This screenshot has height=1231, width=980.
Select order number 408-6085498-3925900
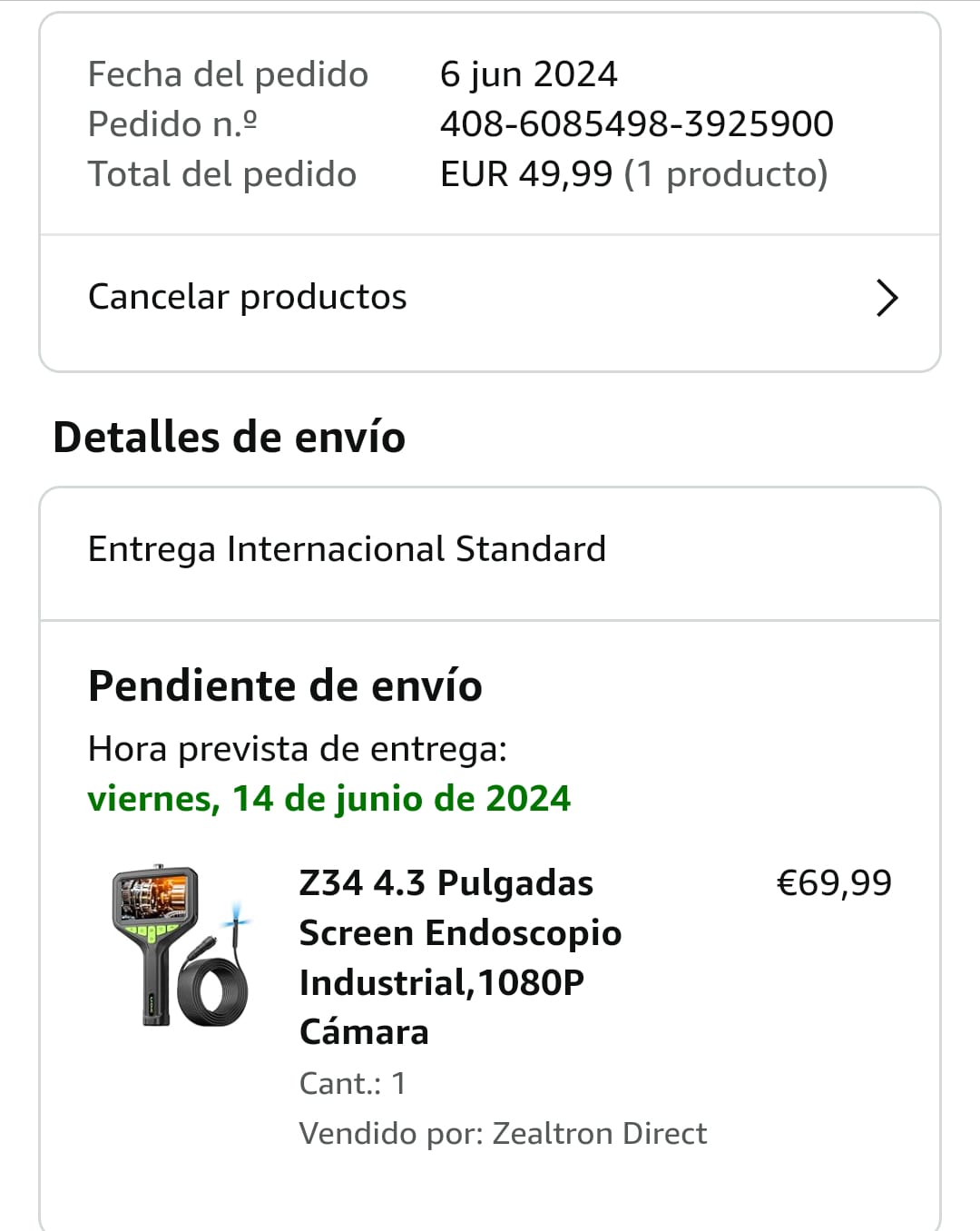click(x=636, y=124)
